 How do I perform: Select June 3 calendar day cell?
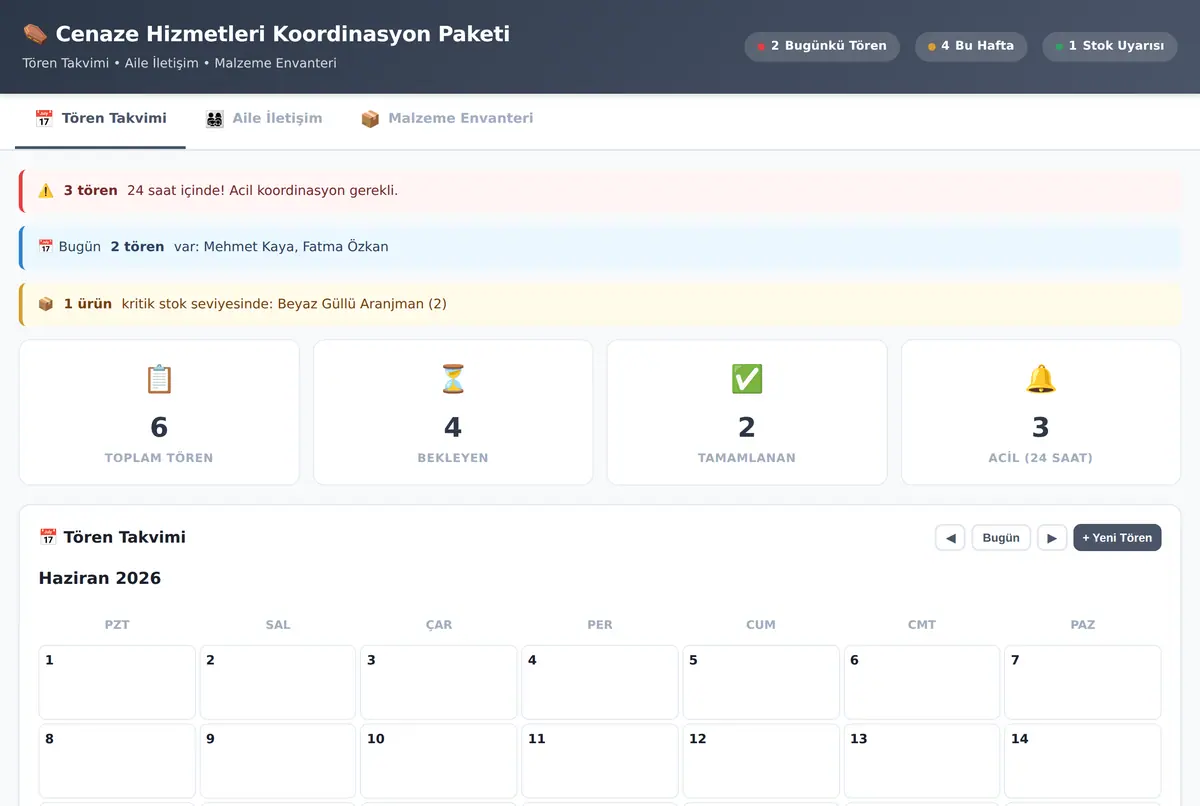pyautogui.click(x=439, y=682)
